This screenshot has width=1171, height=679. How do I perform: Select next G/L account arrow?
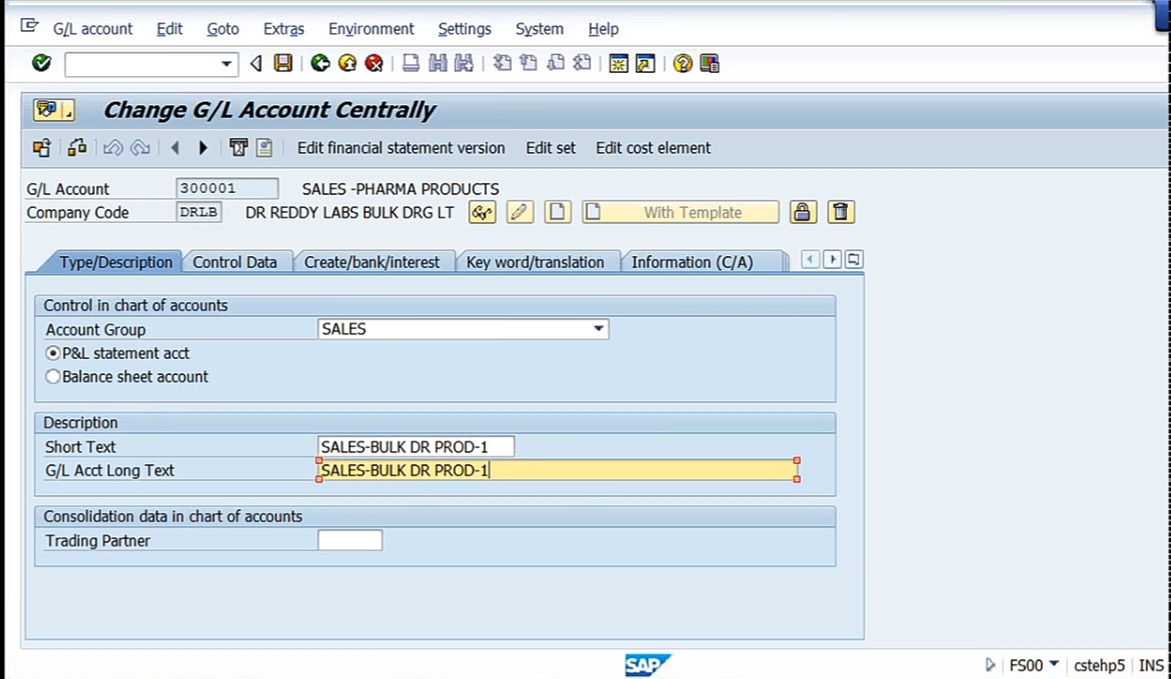click(x=202, y=148)
